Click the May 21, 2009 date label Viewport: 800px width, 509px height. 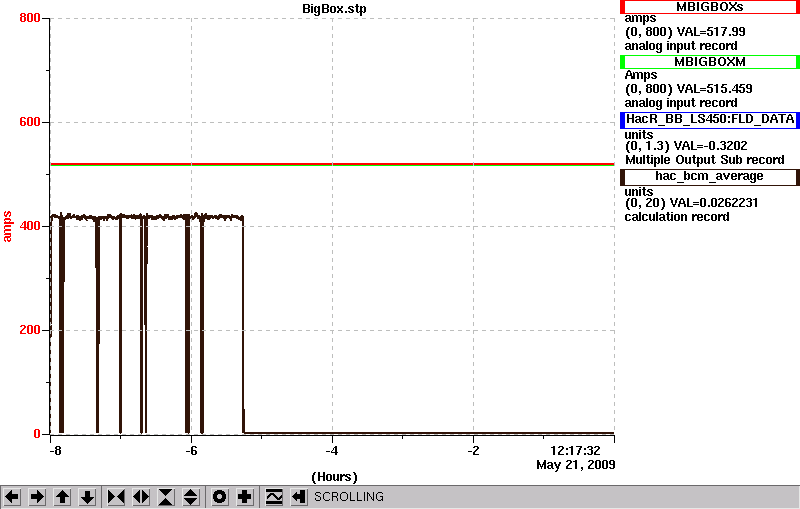[x=576, y=465]
